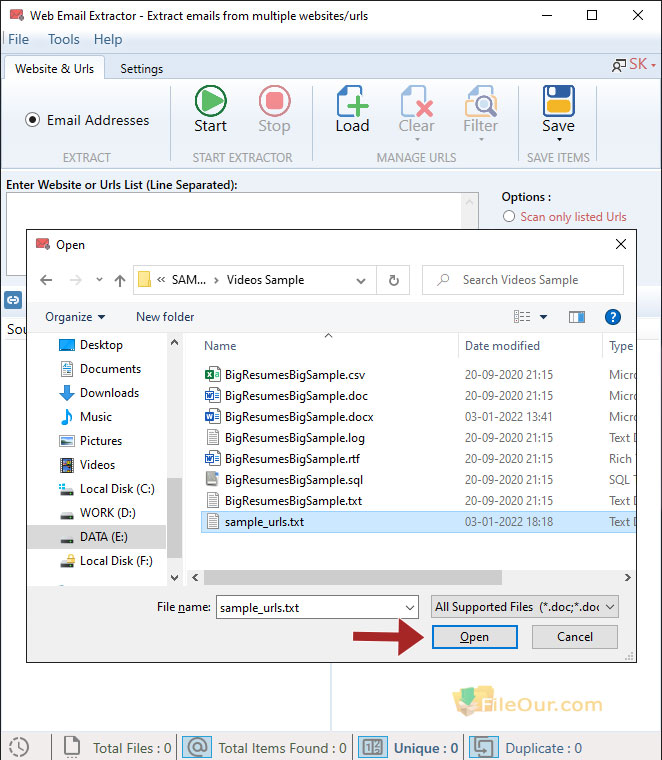Image resolution: width=662 pixels, height=760 pixels.
Task: Click the SQL file icon for BigResumesBigSample.sql
Action: coord(212,479)
